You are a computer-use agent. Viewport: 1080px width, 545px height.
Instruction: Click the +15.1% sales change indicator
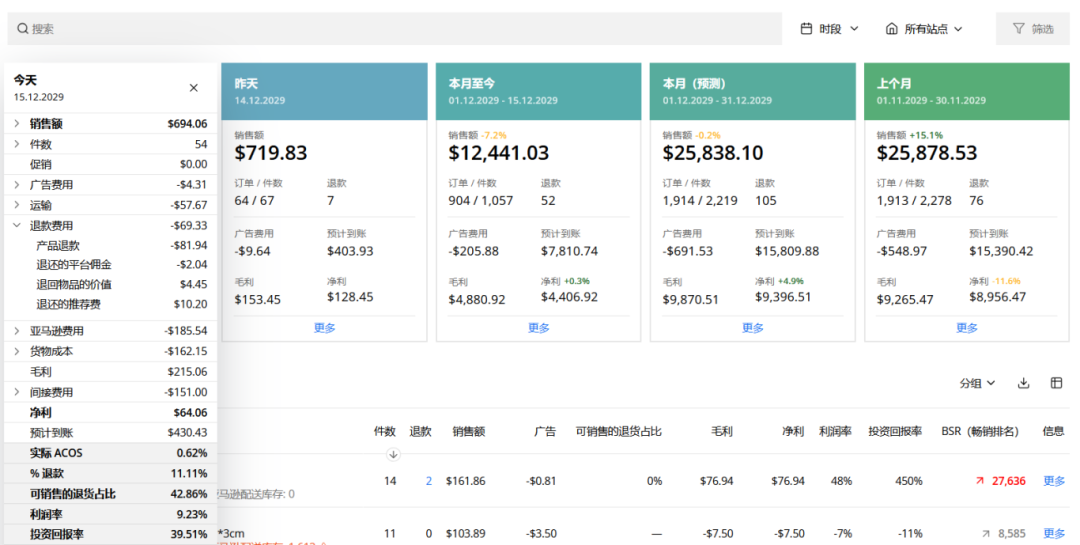(926, 136)
